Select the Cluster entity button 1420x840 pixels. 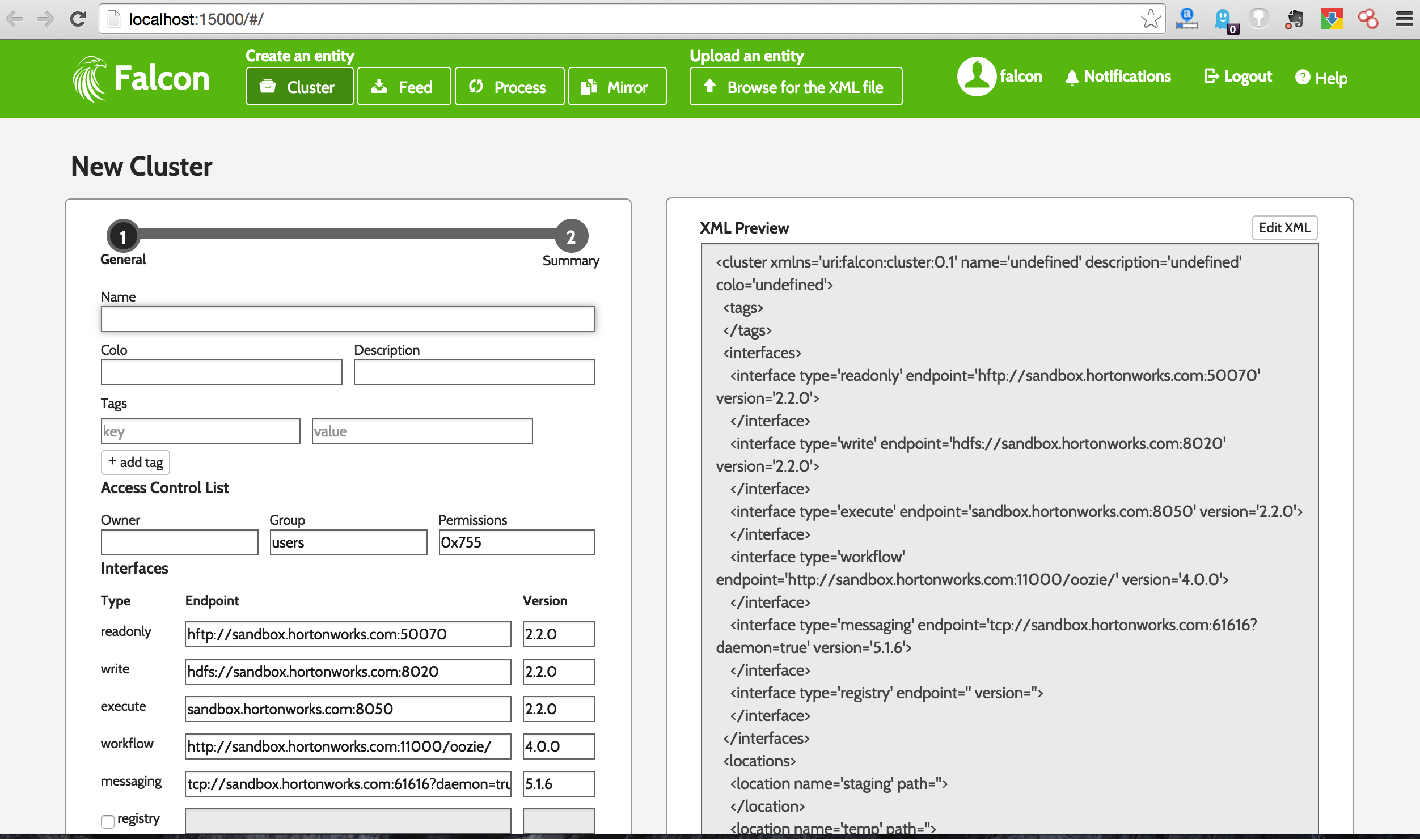(x=299, y=87)
